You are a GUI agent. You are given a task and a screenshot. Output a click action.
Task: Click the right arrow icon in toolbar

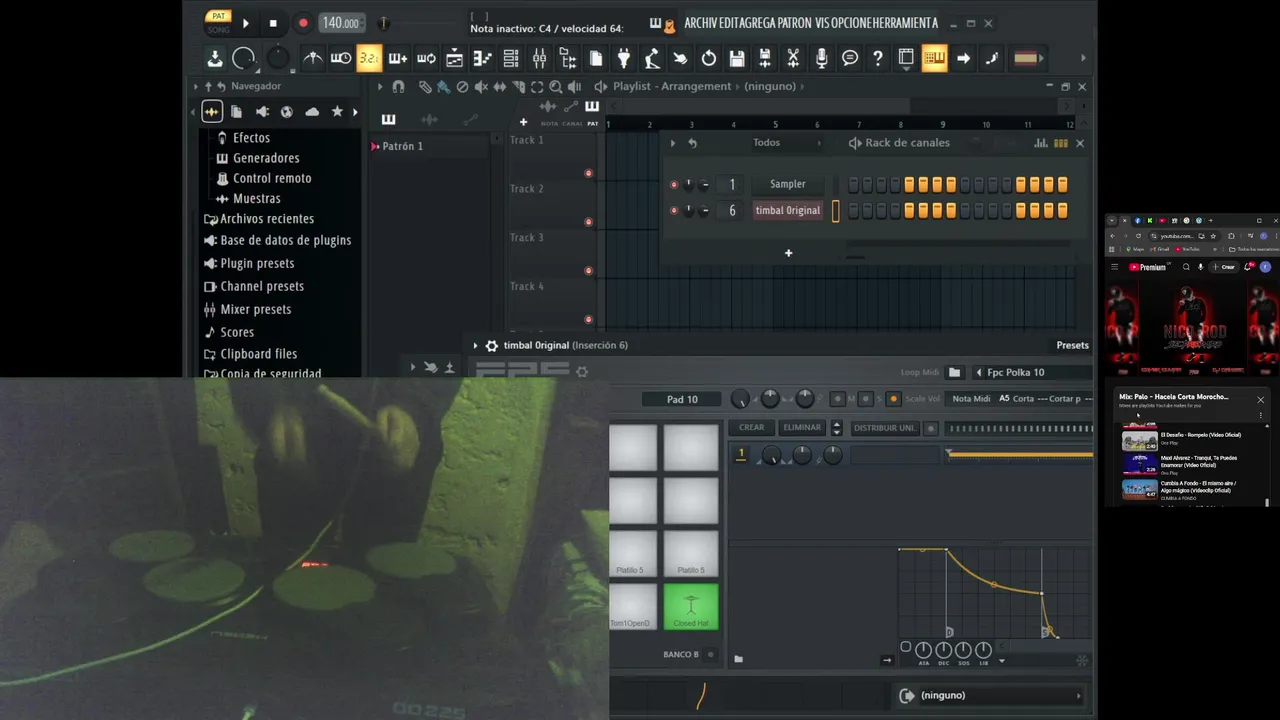(x=963, y=58)
